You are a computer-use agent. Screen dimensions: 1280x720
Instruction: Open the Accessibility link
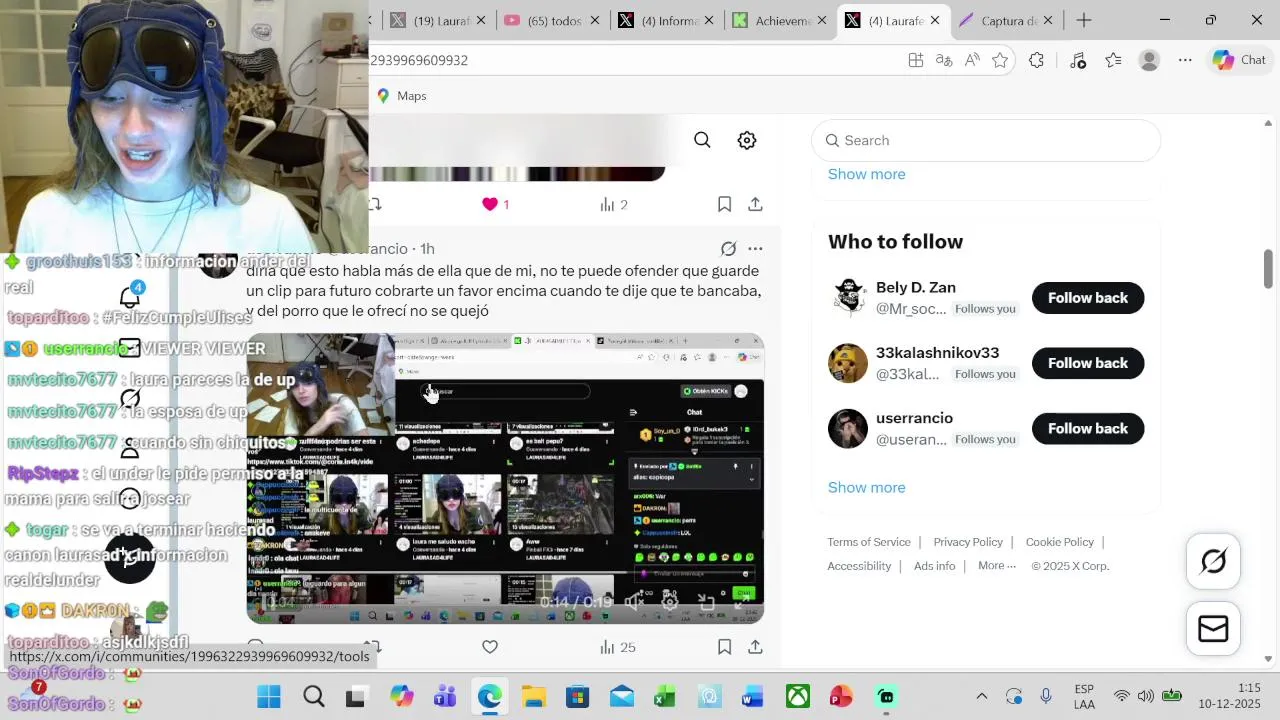click(x=859, y=566)
